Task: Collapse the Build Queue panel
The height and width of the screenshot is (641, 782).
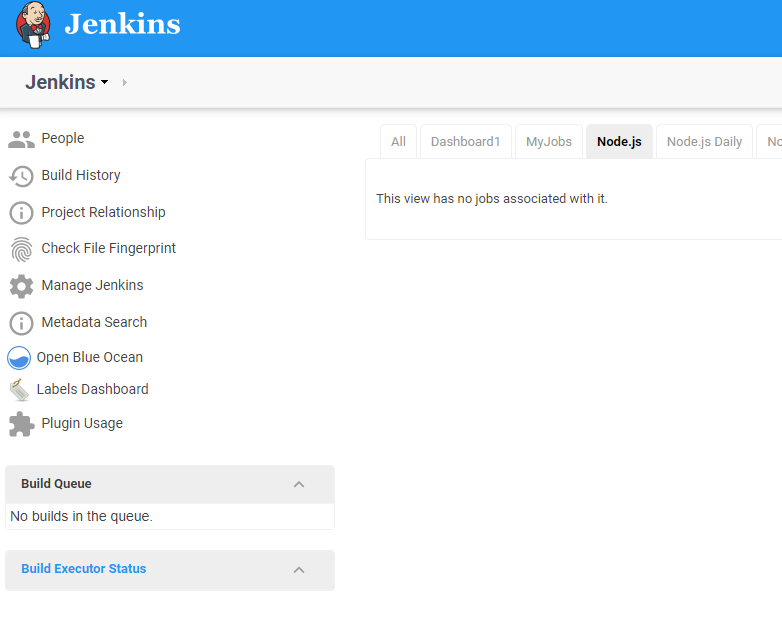Action: pos(298,484)
